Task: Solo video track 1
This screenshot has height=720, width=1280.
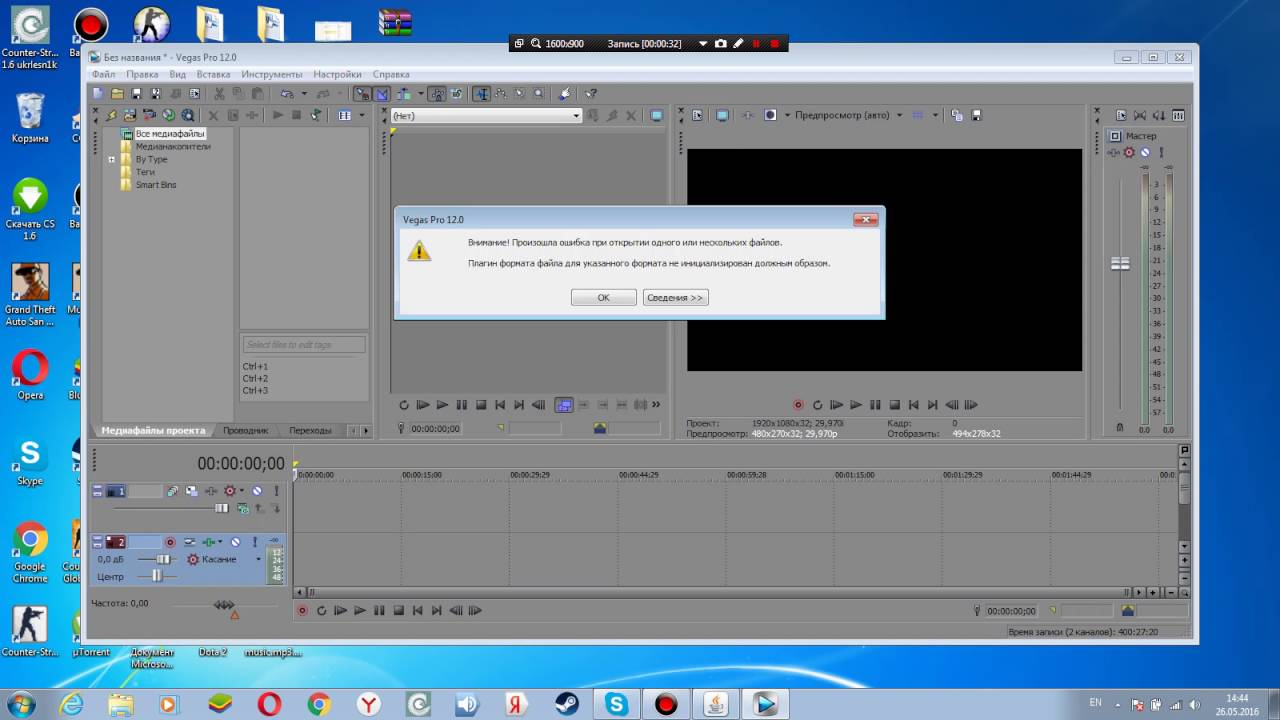Action: 277,491
